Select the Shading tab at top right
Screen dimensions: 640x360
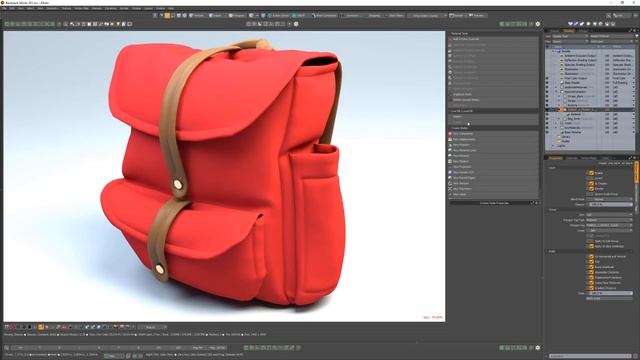568,31
